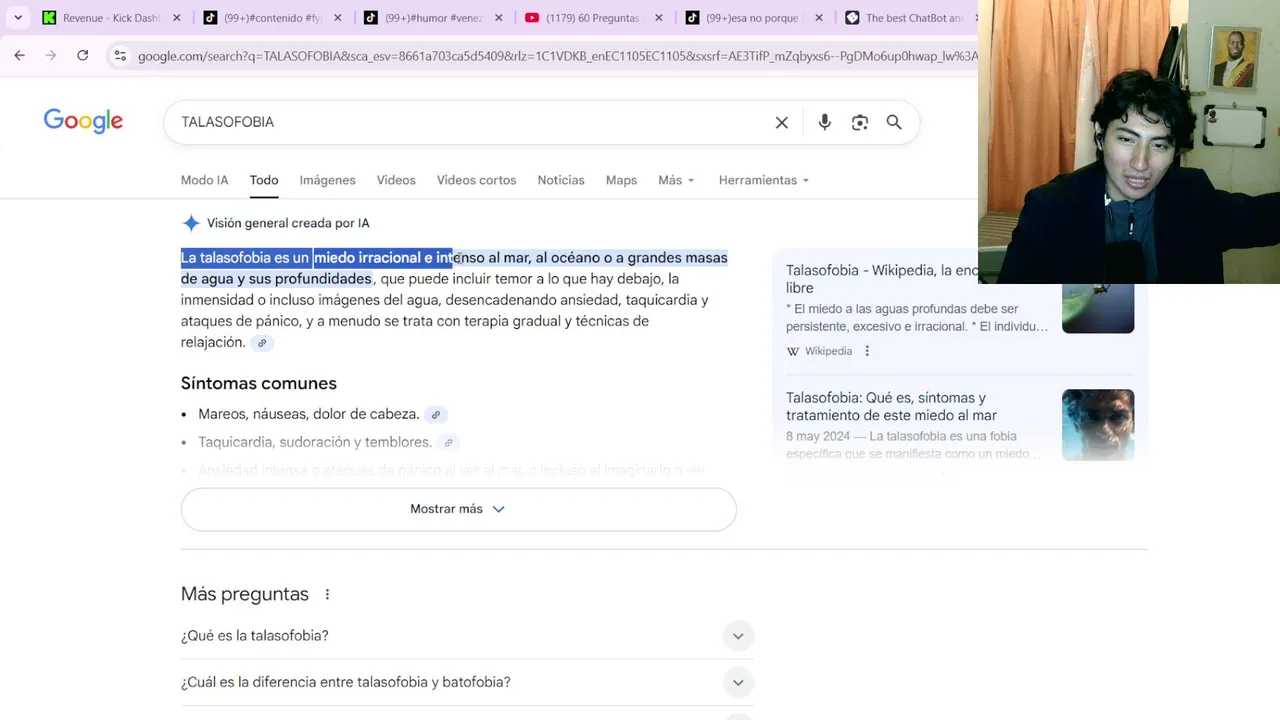Expand overview with Mostrar más button
Viewport: 1280px width, 720px height.
458,509
